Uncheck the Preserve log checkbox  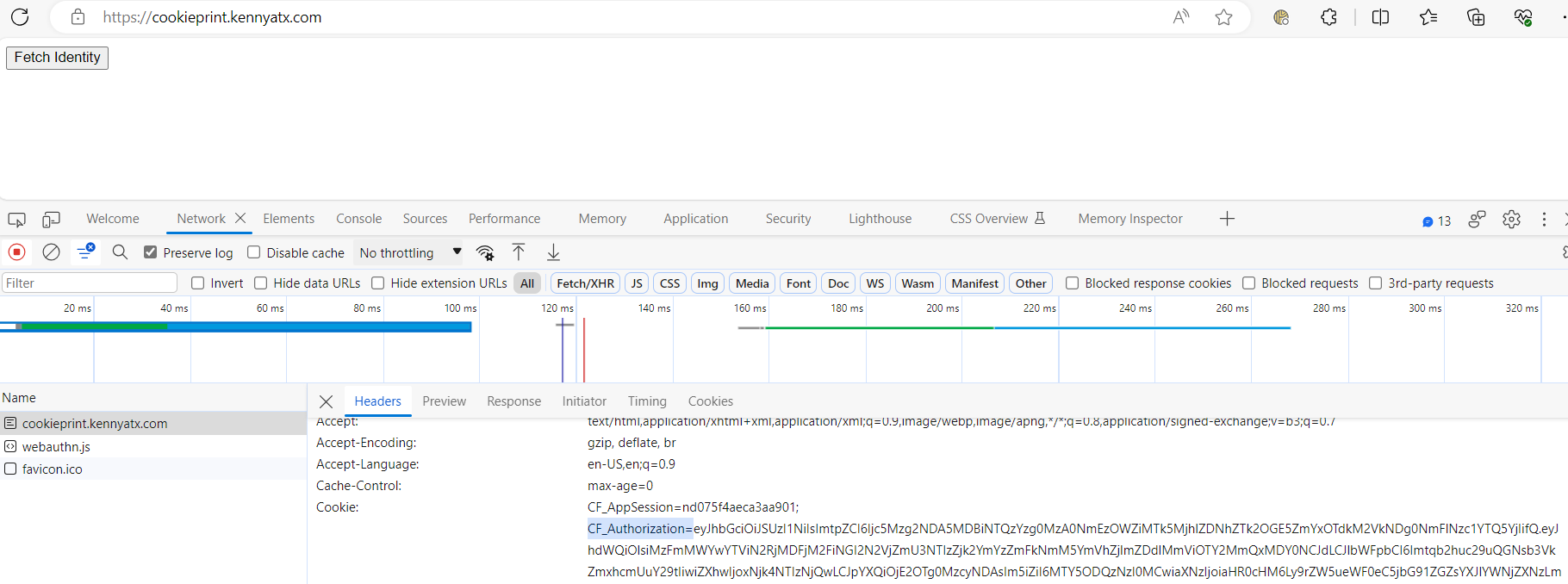coord(151,252)
